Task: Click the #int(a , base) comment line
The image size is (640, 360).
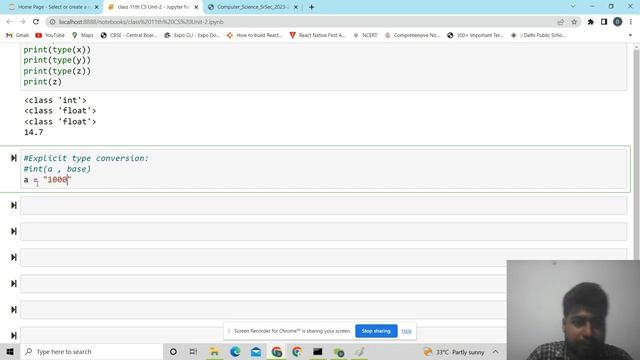Action: [x=57, y=169]
